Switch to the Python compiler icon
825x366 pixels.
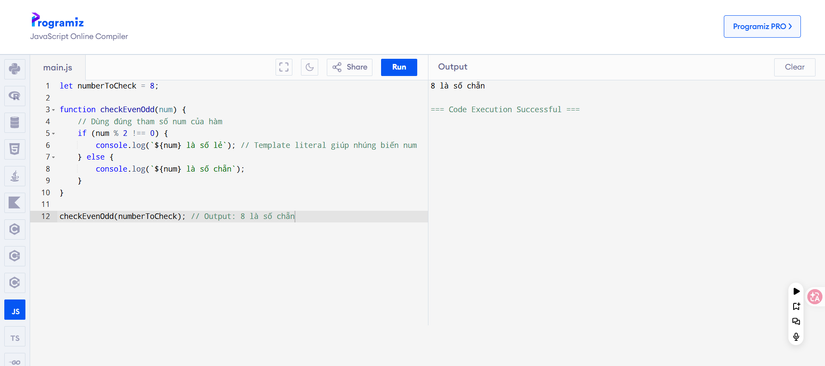click(x=15, y=69)
